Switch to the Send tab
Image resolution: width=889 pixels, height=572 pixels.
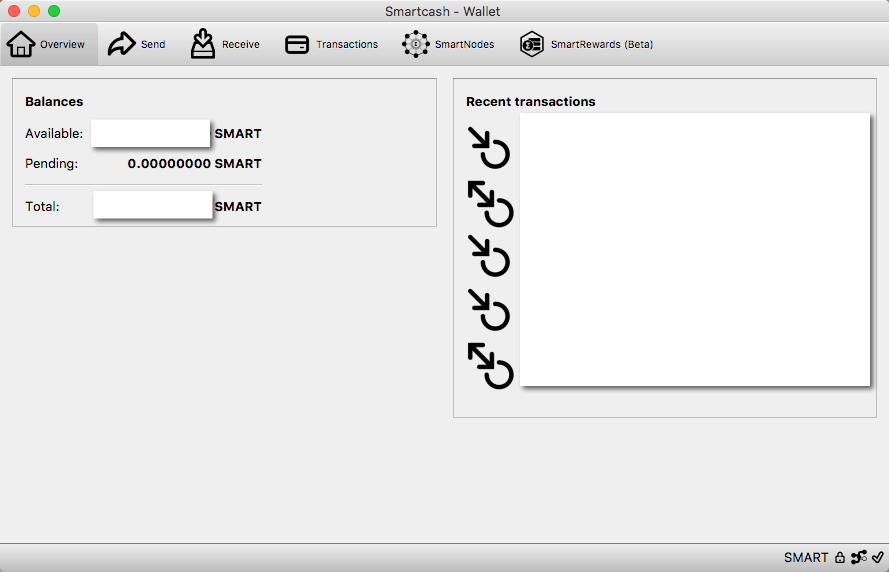click(137, 44)
